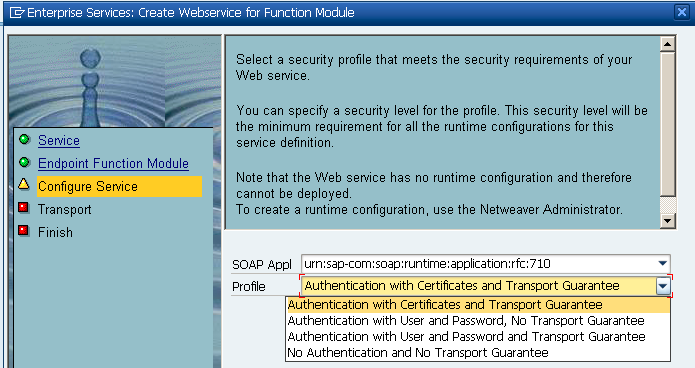Open the Service wizard step link
The height and width of the screenshot is (368, 695).
pyautogui.click(x=59, y=141)
